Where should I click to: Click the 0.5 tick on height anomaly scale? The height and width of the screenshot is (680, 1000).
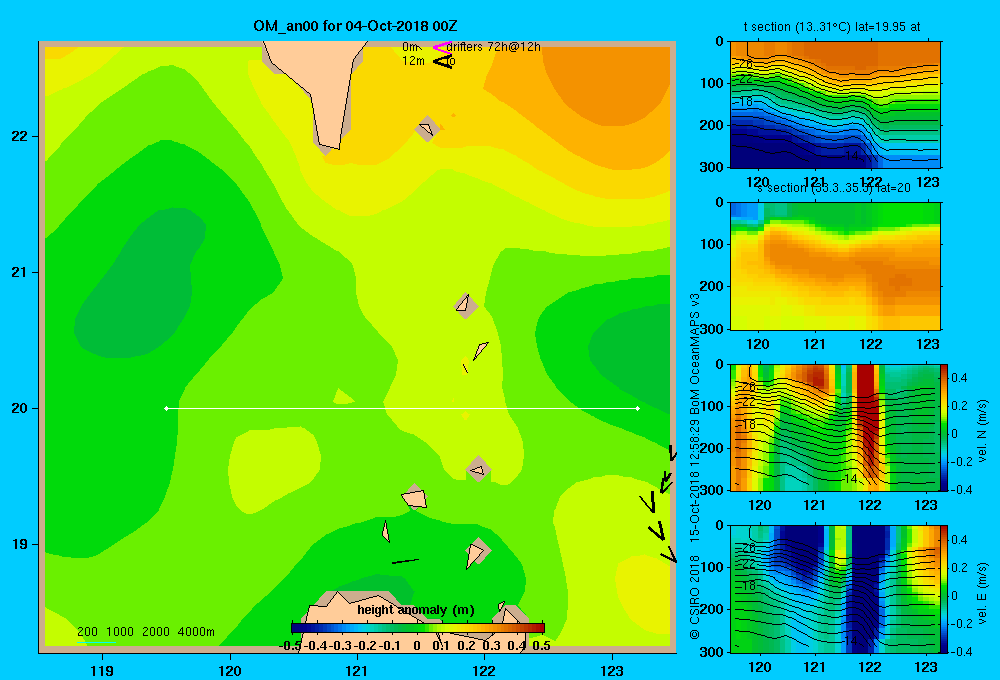tap(541, 646)
